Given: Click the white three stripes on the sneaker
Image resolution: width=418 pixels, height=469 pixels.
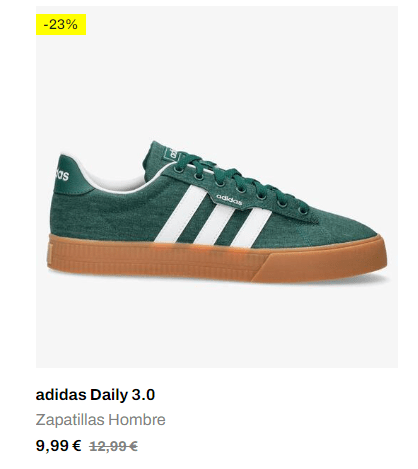Looking at the screenshot, I should tap(213, 215).
